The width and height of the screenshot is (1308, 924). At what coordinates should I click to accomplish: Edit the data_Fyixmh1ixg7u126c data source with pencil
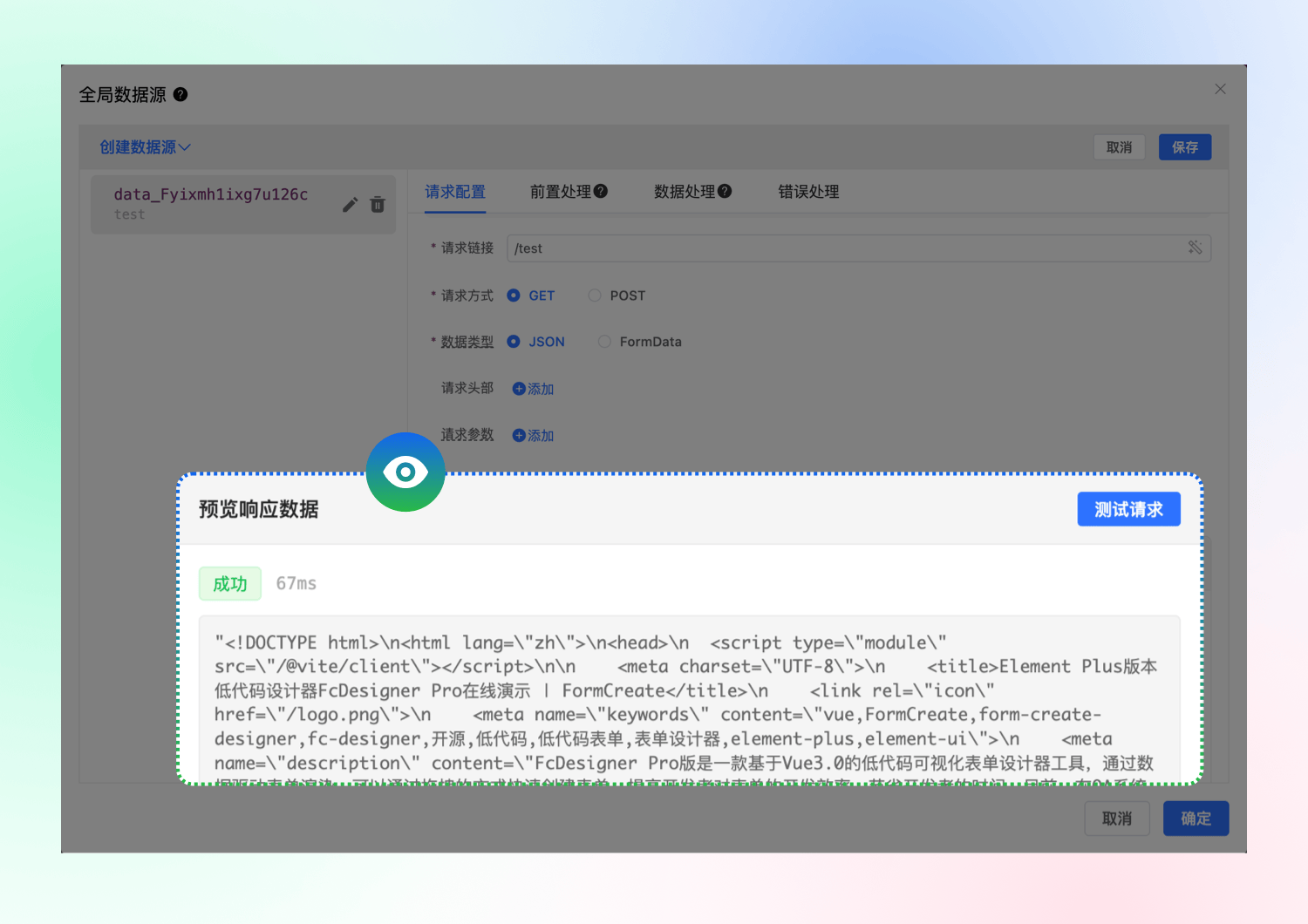(350, 205)
